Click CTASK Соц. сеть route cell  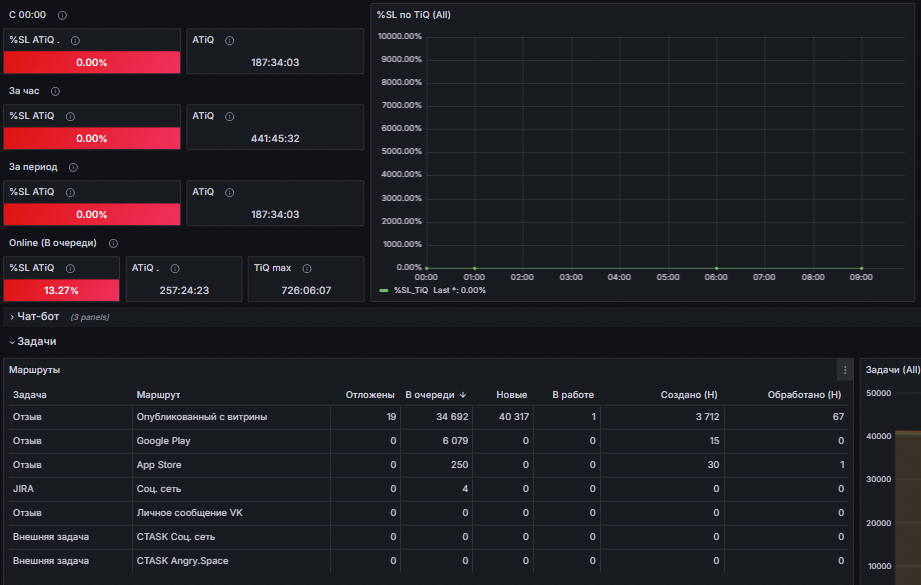pyautogui.click(x=231, y=537)
